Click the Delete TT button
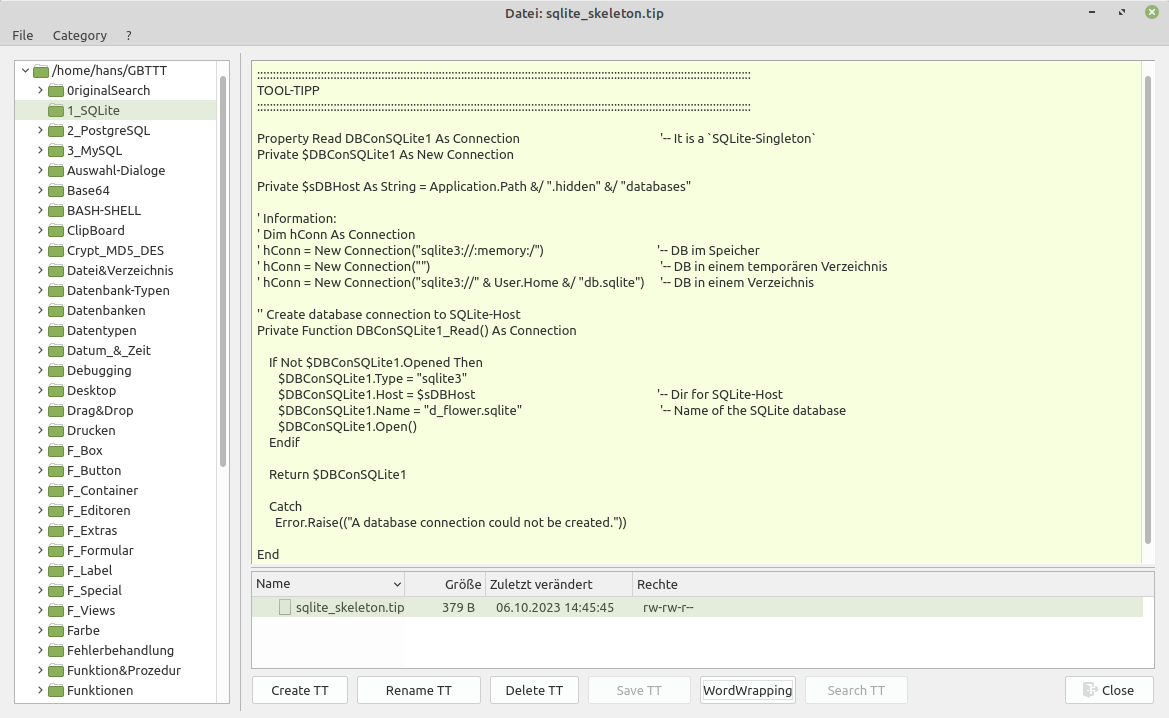The width and height of the screenshot is (1169, 718). tap(534, 690)
